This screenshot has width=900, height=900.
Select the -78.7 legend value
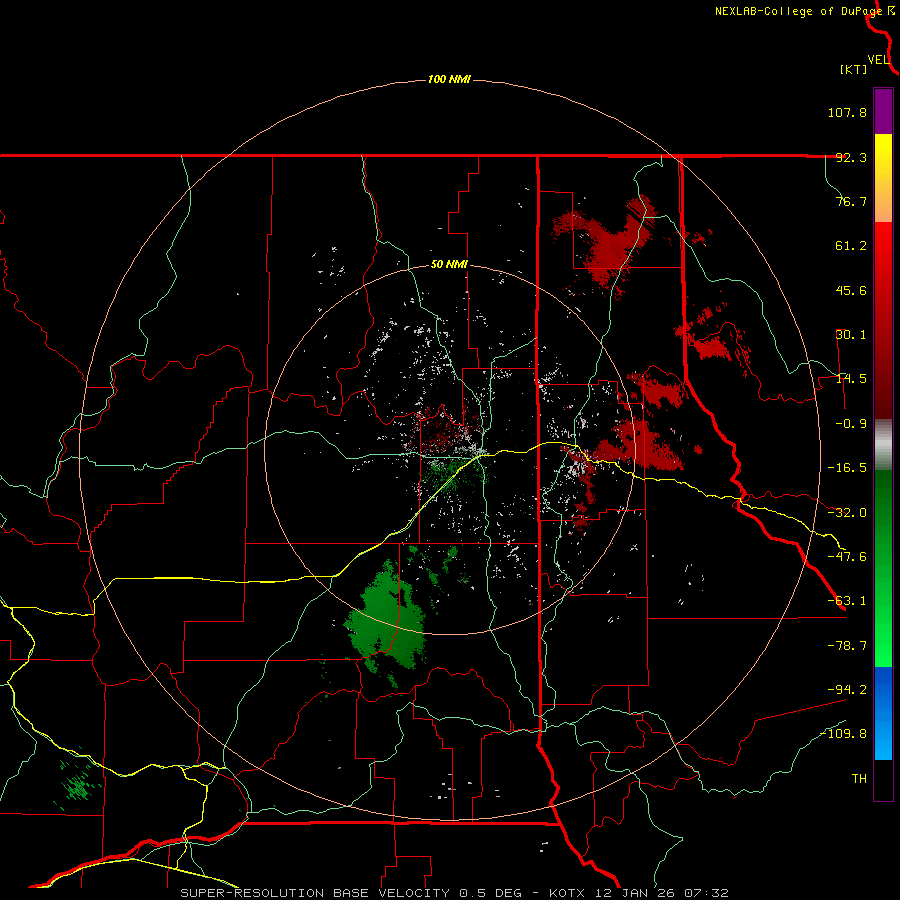coord(847,646)
